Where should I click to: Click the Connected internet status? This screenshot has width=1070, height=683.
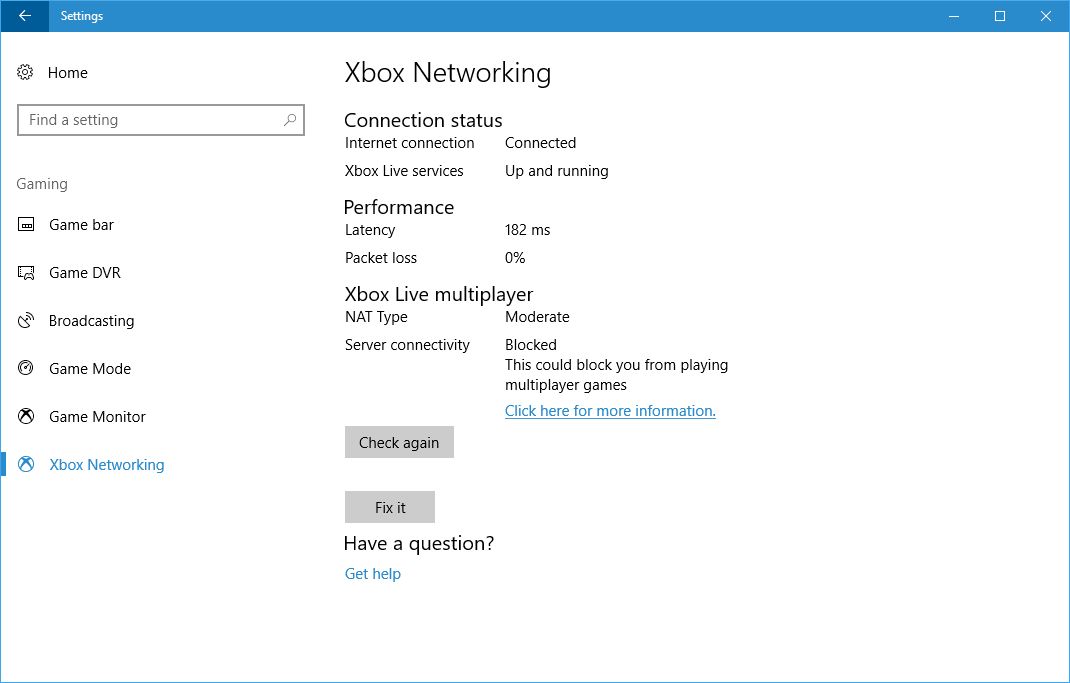coord(540,143)
